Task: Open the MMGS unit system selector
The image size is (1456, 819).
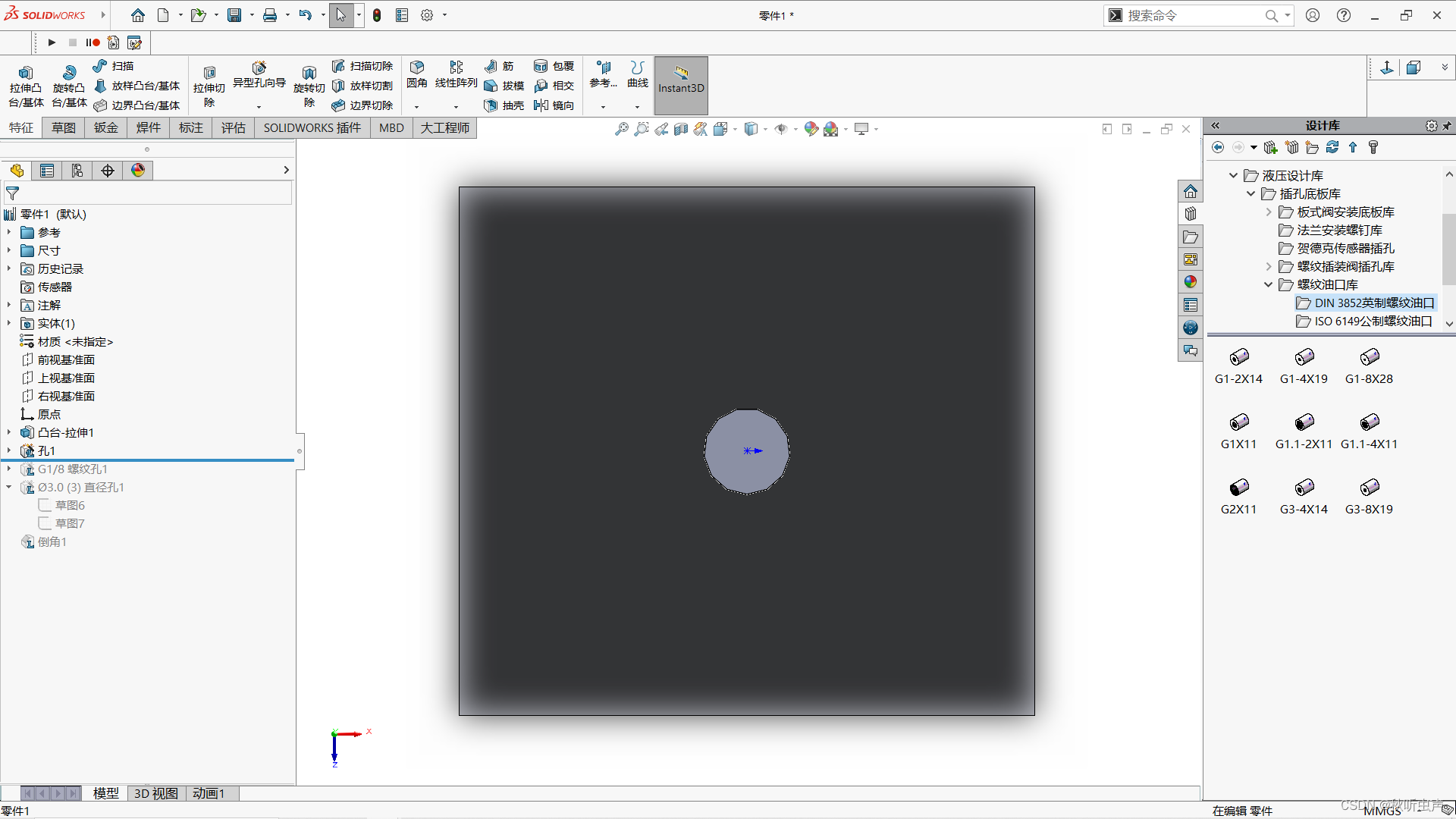Action: click(x=1382, y=811)
